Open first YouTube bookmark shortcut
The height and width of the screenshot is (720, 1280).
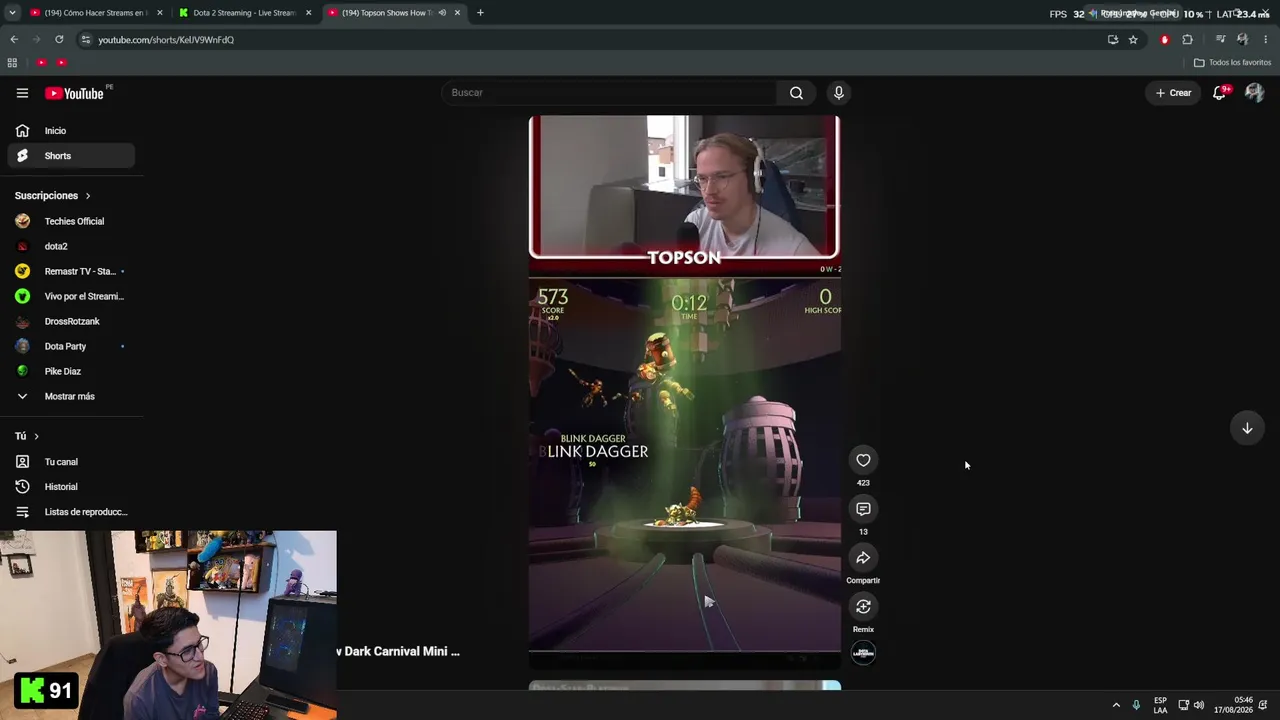[41, 63]
